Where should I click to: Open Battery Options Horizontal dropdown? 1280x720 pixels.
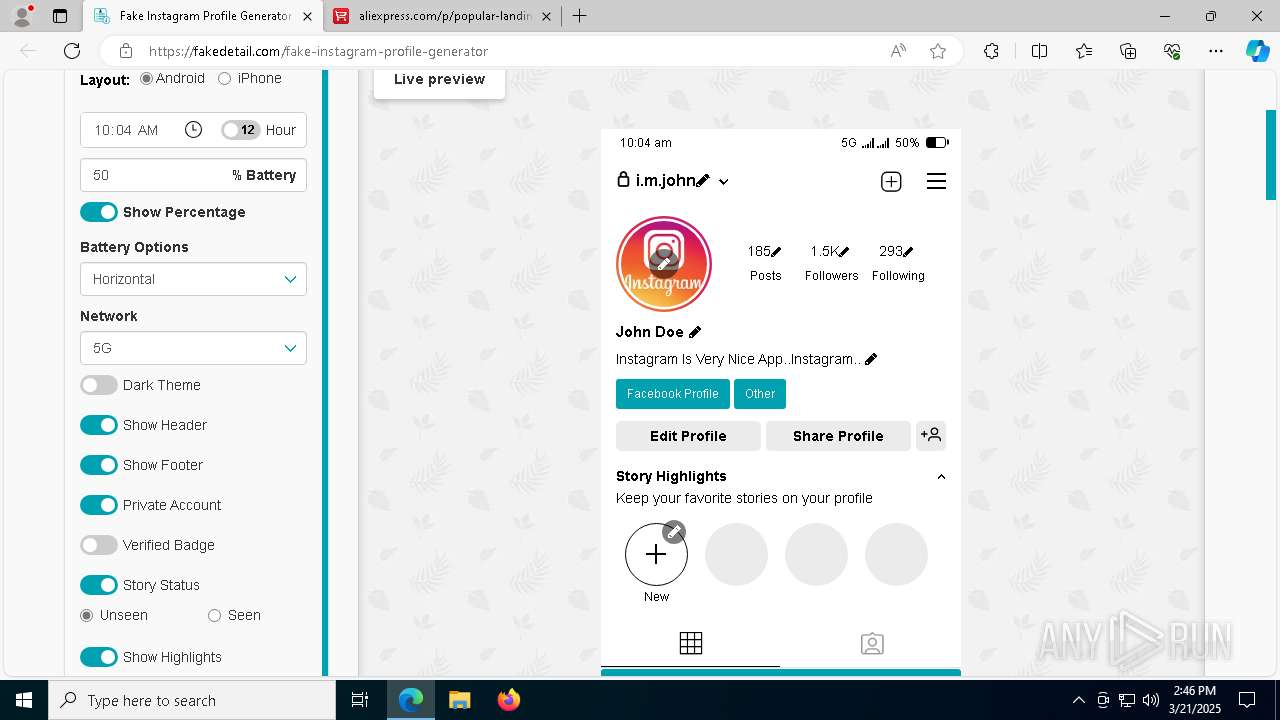[x=193, y=279]
